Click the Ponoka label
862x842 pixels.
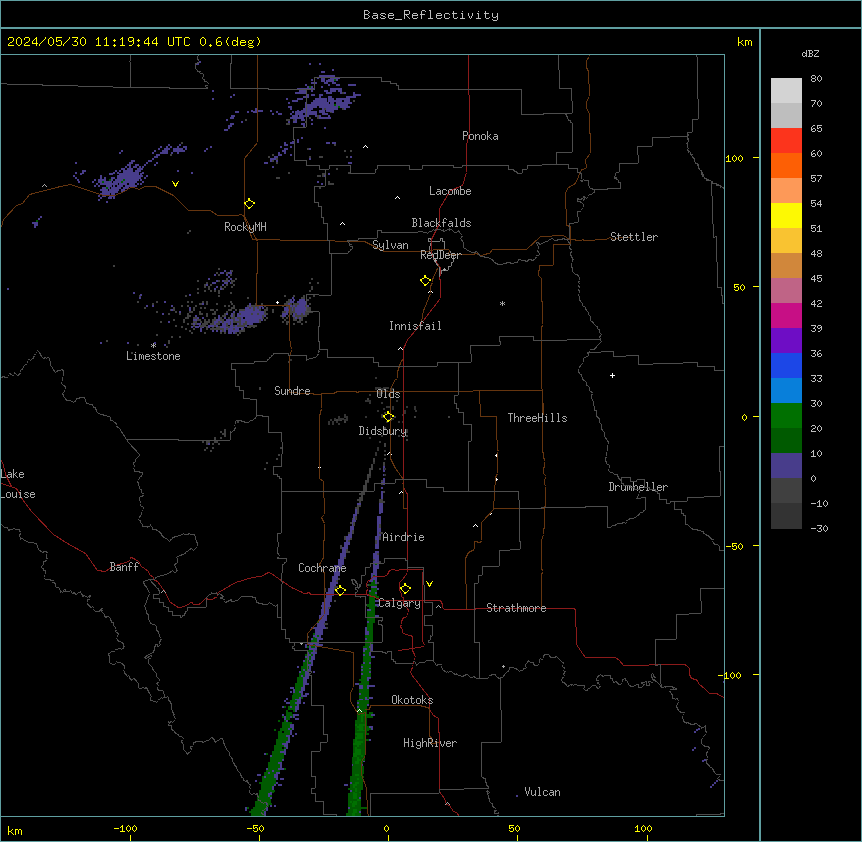pos(480,136)
